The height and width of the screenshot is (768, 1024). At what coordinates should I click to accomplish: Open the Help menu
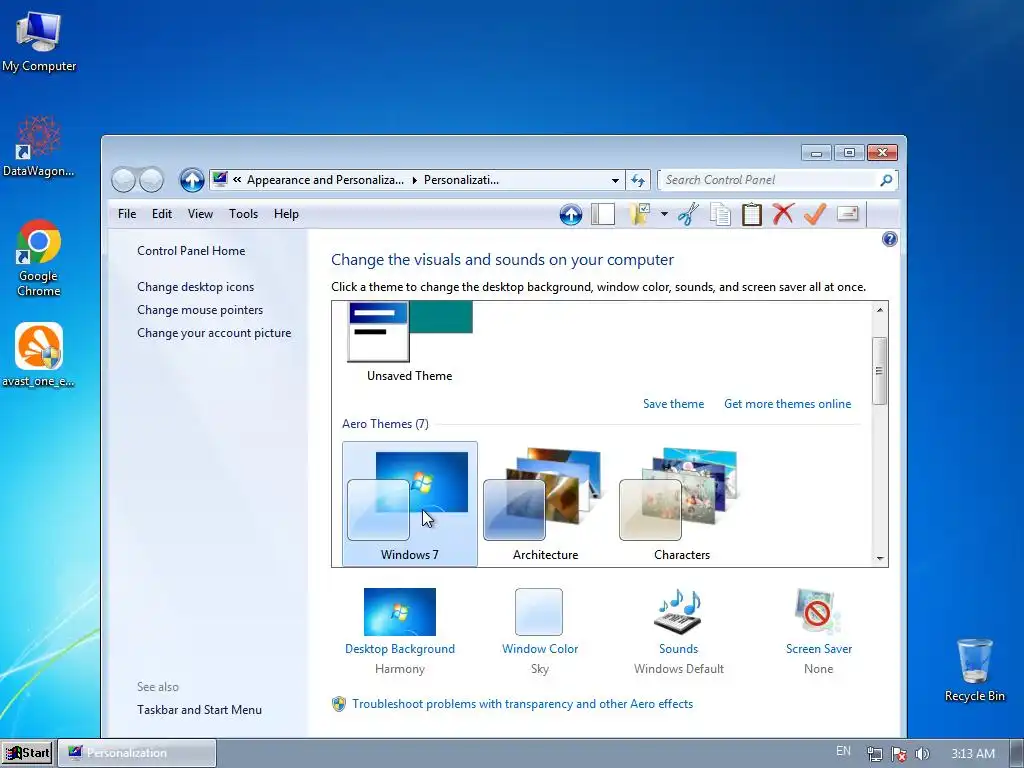click(286, 214)
